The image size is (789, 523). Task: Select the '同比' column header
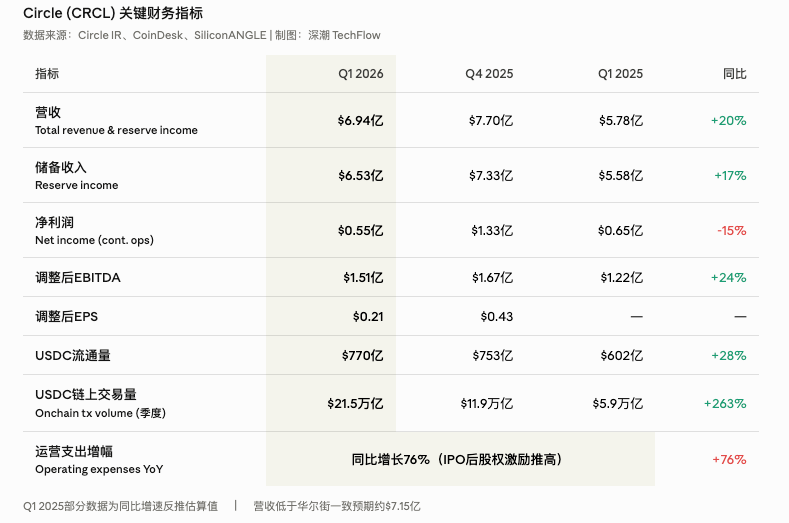coord(735,74)
